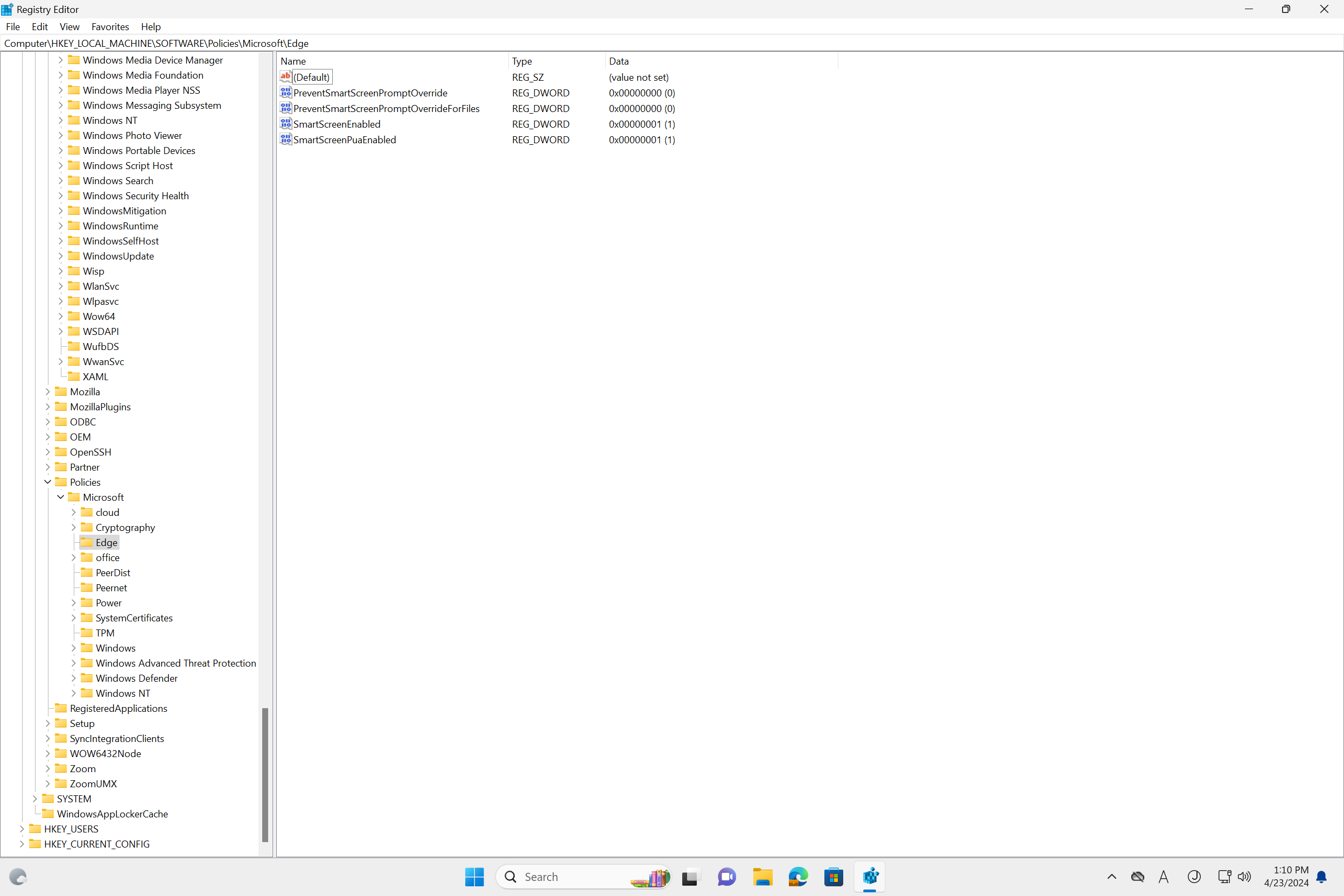Open the (Default) REG_SZ value
Viewport: 1344px width, 896px height.
tap(311, 76)
